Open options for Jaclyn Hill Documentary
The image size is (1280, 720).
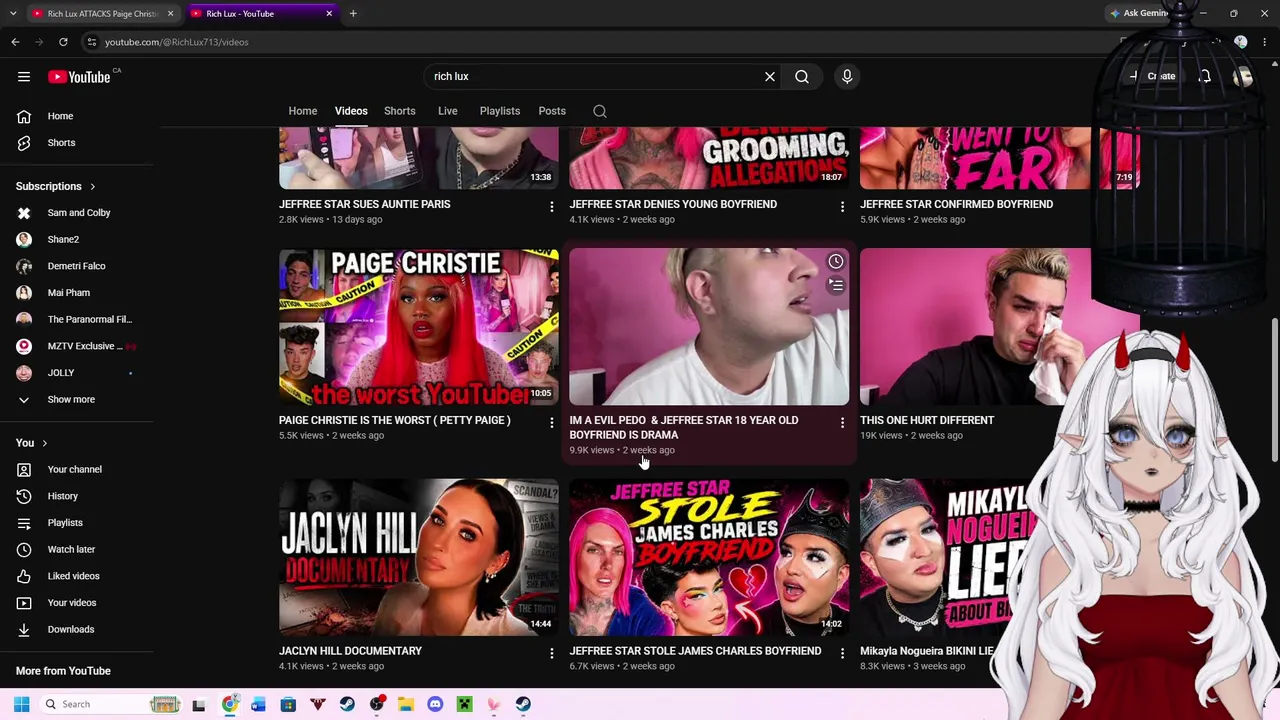(551, 653)
